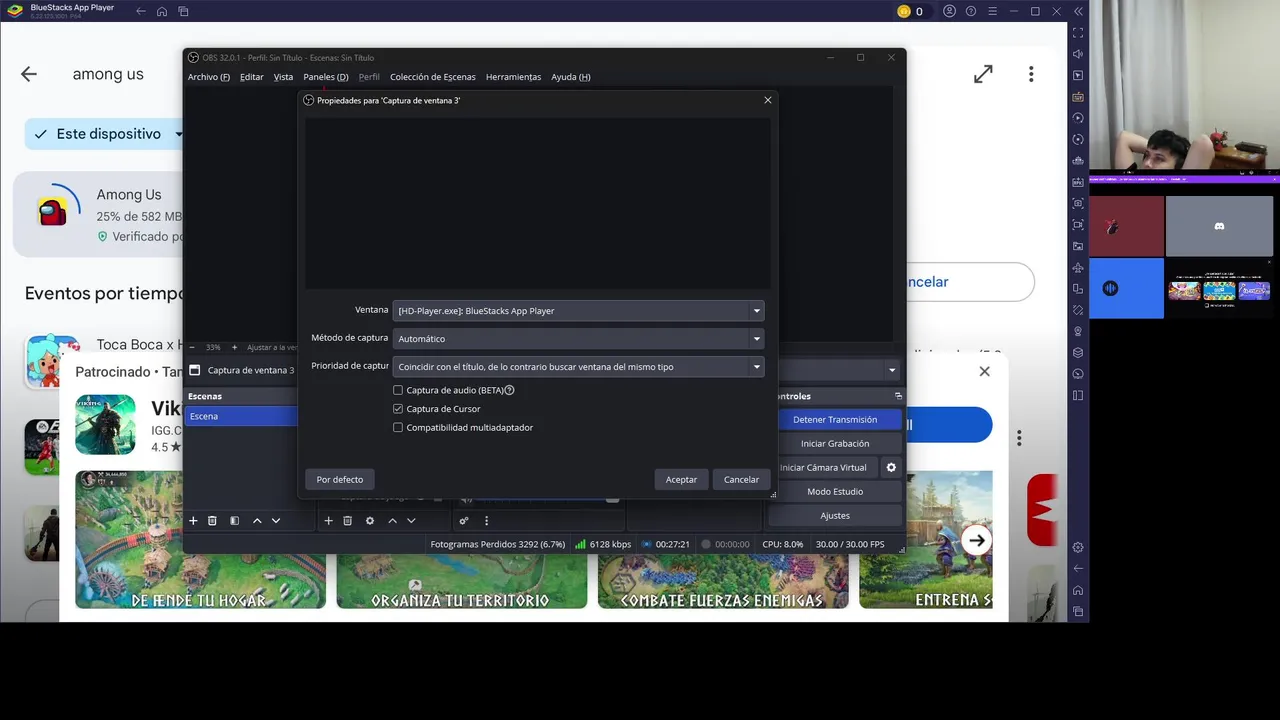
Task: Open Play Store three-dot overflow menu
Action: coord(1031,74)
